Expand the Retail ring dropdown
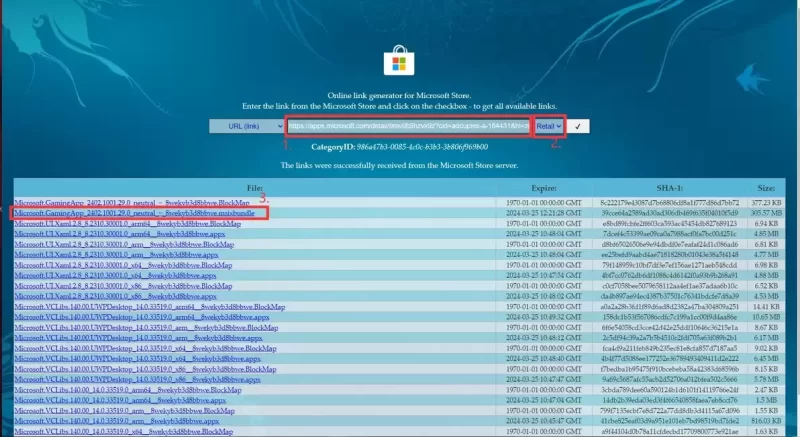 pos(548,126)
